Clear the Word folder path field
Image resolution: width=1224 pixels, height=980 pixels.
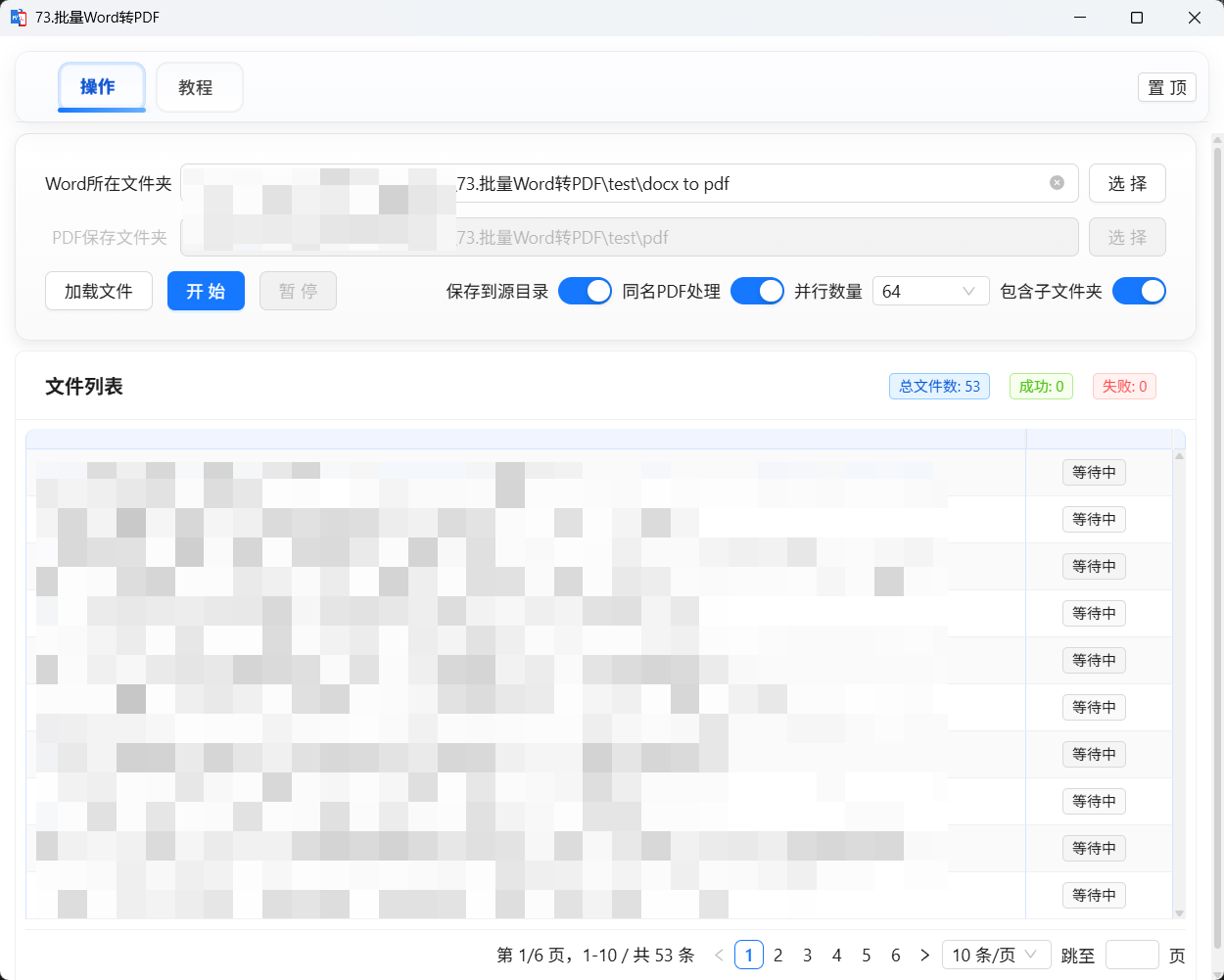click(1057, 183)
